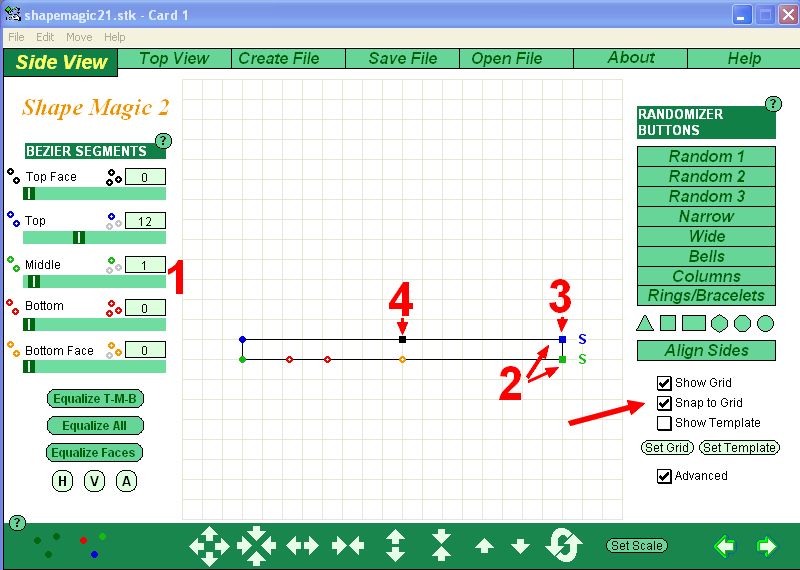Click the green left arrow navigation icon
800x570 pixels.
coord(725,547)
